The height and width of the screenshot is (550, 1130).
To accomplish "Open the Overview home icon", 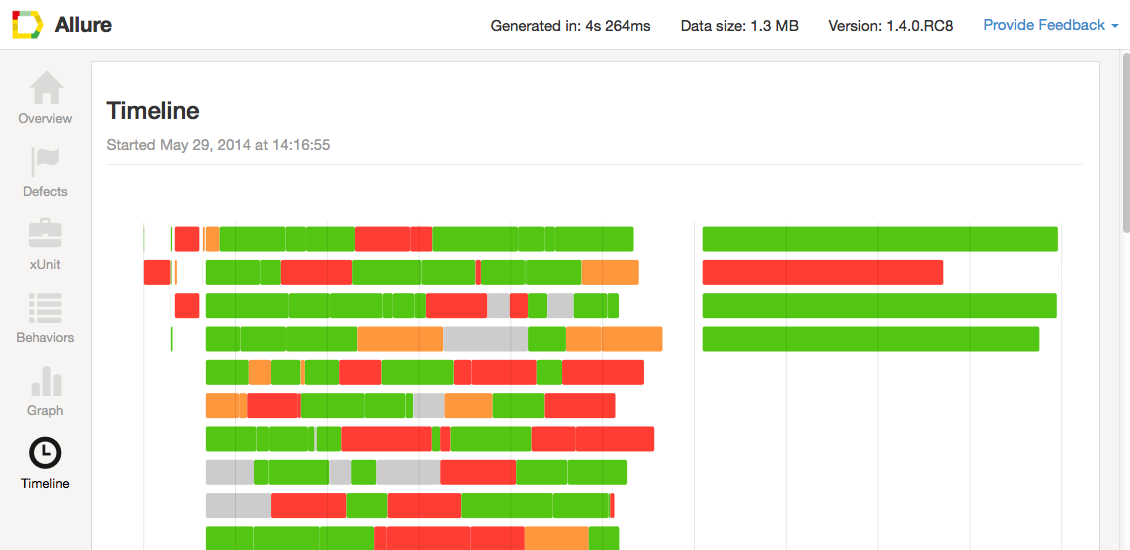I will [x=45, y=88].
